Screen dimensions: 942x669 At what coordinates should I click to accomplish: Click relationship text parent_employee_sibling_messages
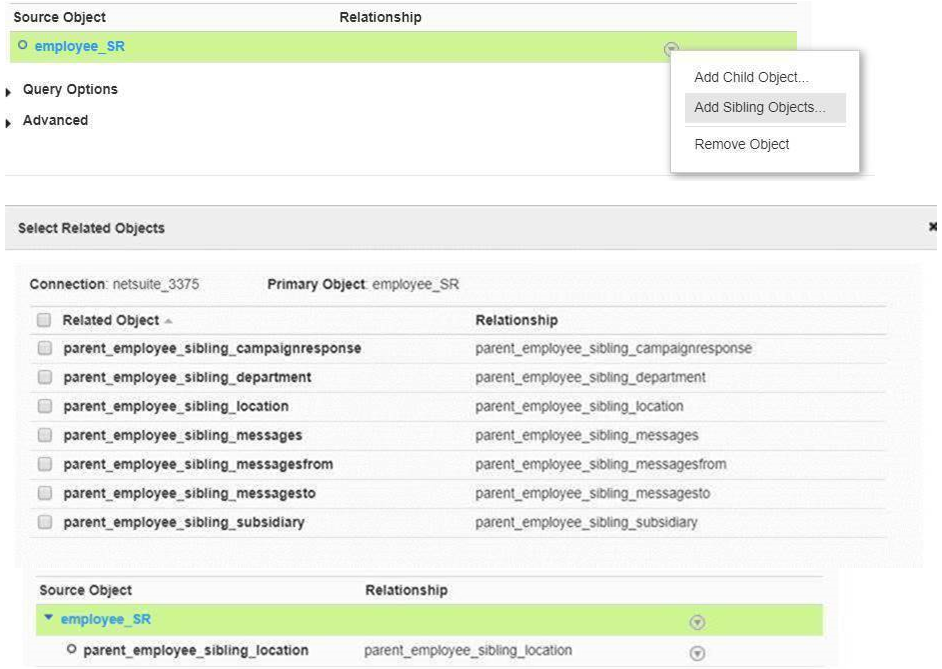coord(586,435)
